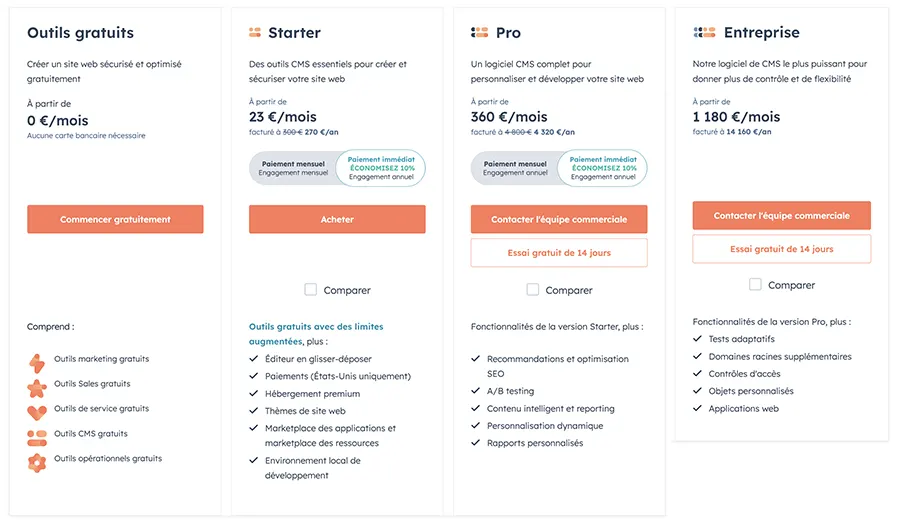Enable Comparer checkbox for Entreprise plan
The image size is (900, 526).
coord(755,285)
